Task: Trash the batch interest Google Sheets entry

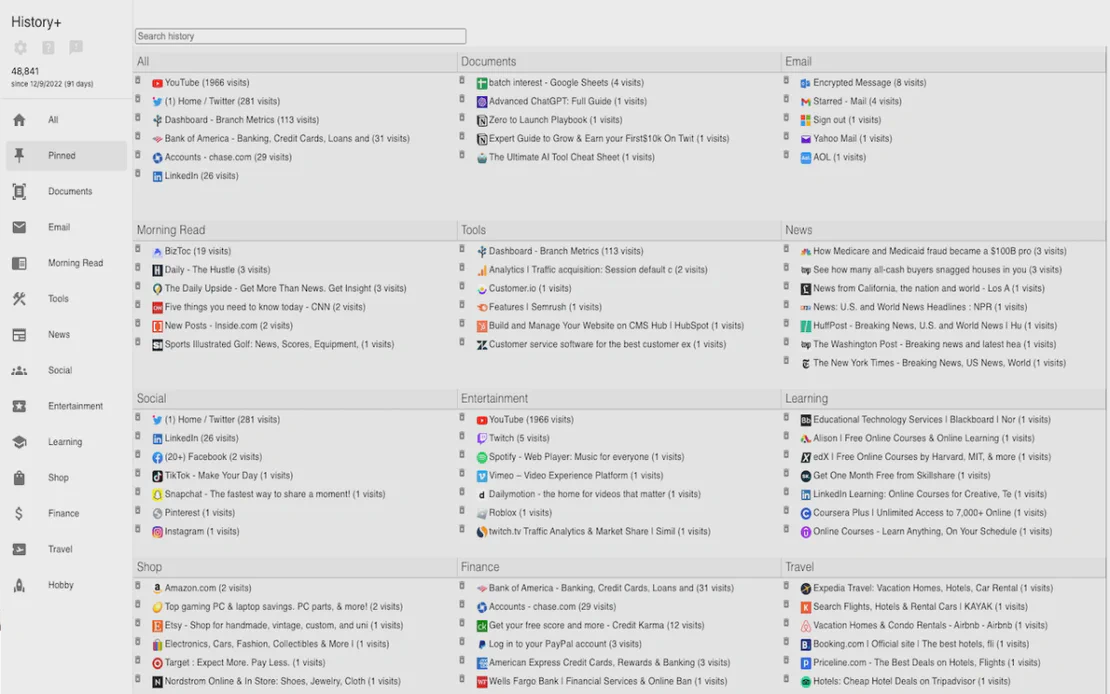Action: pos(462,81)
